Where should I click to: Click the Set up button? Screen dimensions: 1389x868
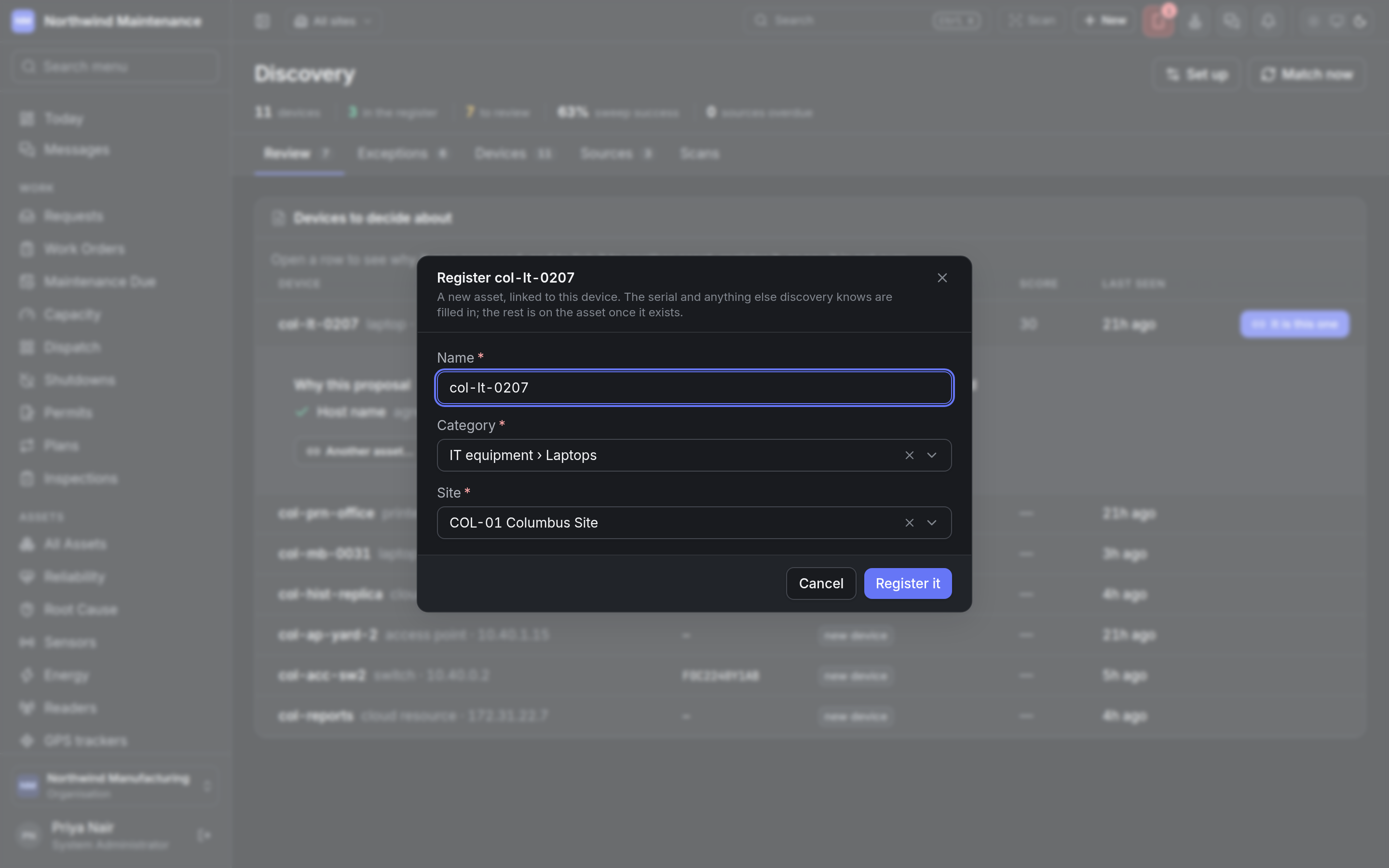[x=1197, y=75]
